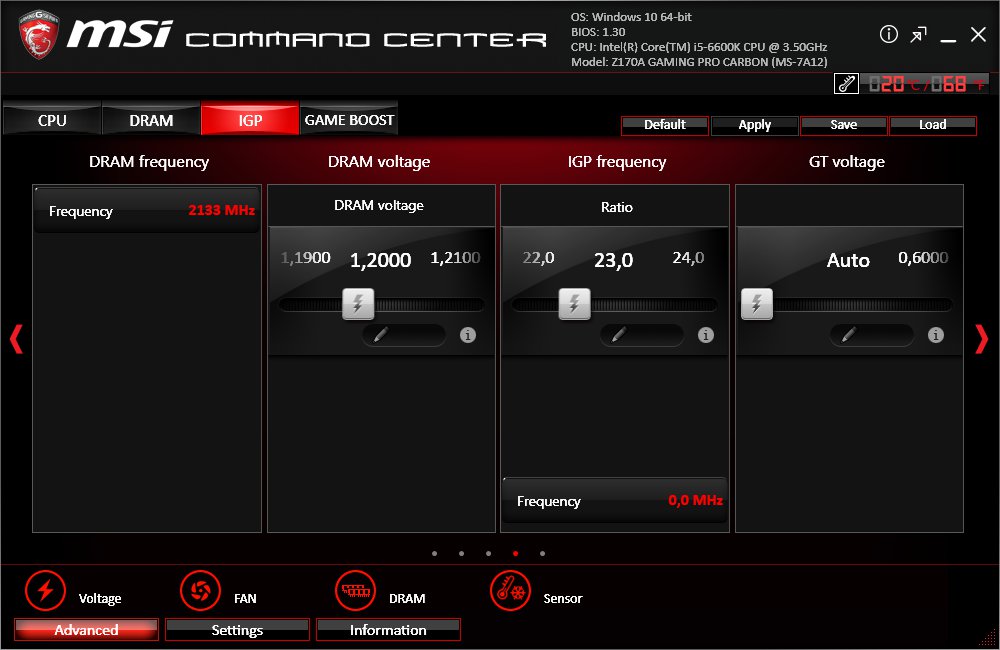This screenshot has width=1000, height=650.
Task: Click the Settings button
Action: pos(237,630)
